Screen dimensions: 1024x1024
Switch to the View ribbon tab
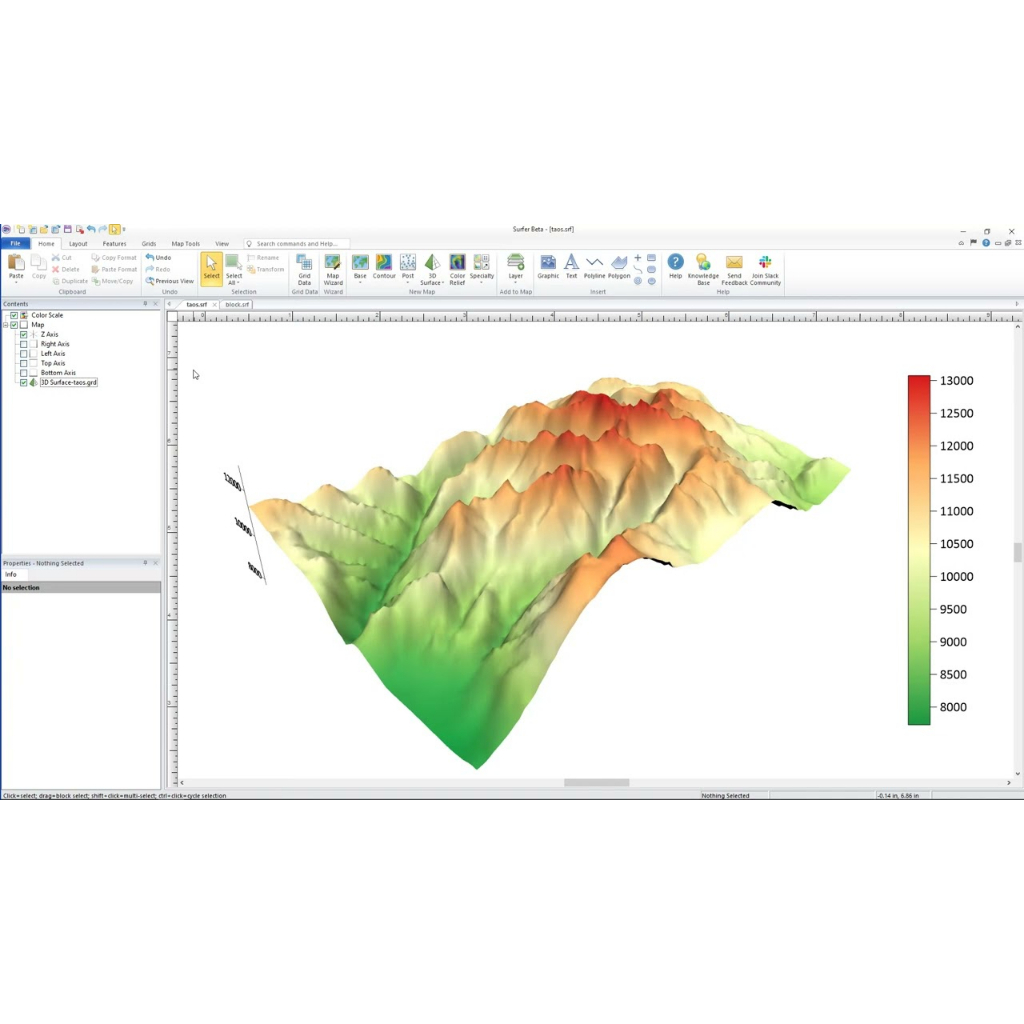(222, 244)
